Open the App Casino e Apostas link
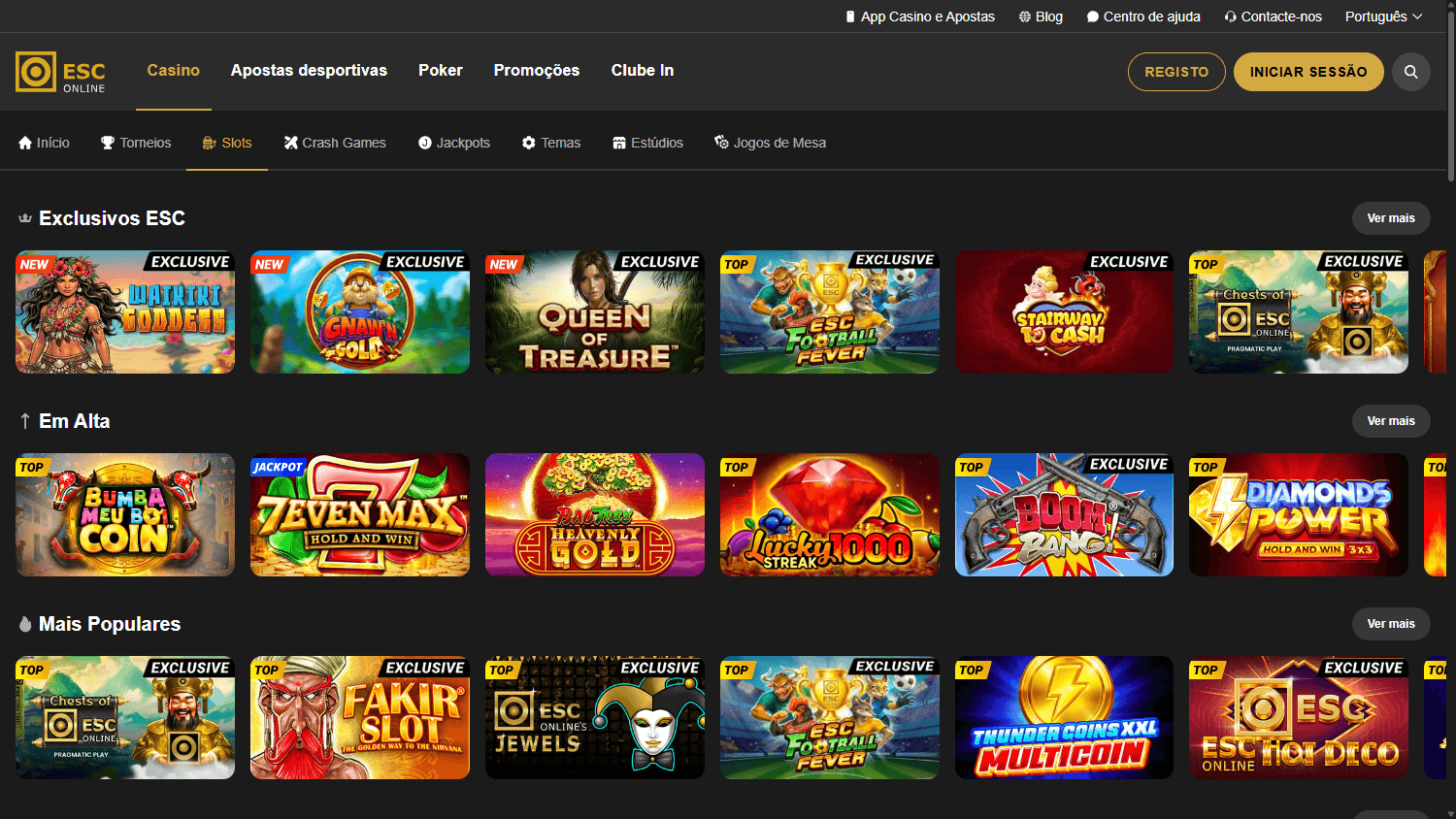The width and height of the screenshot is (1456, 819). [920, 16]
